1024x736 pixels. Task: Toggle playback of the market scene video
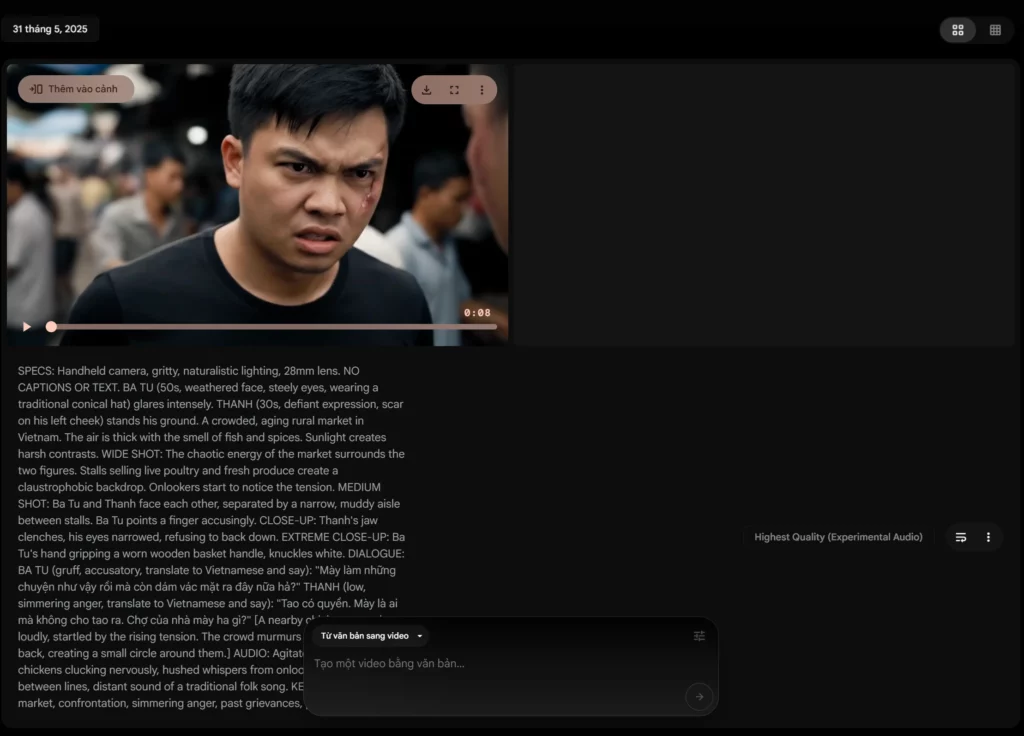pyautogui.click(x=25, y=326)
